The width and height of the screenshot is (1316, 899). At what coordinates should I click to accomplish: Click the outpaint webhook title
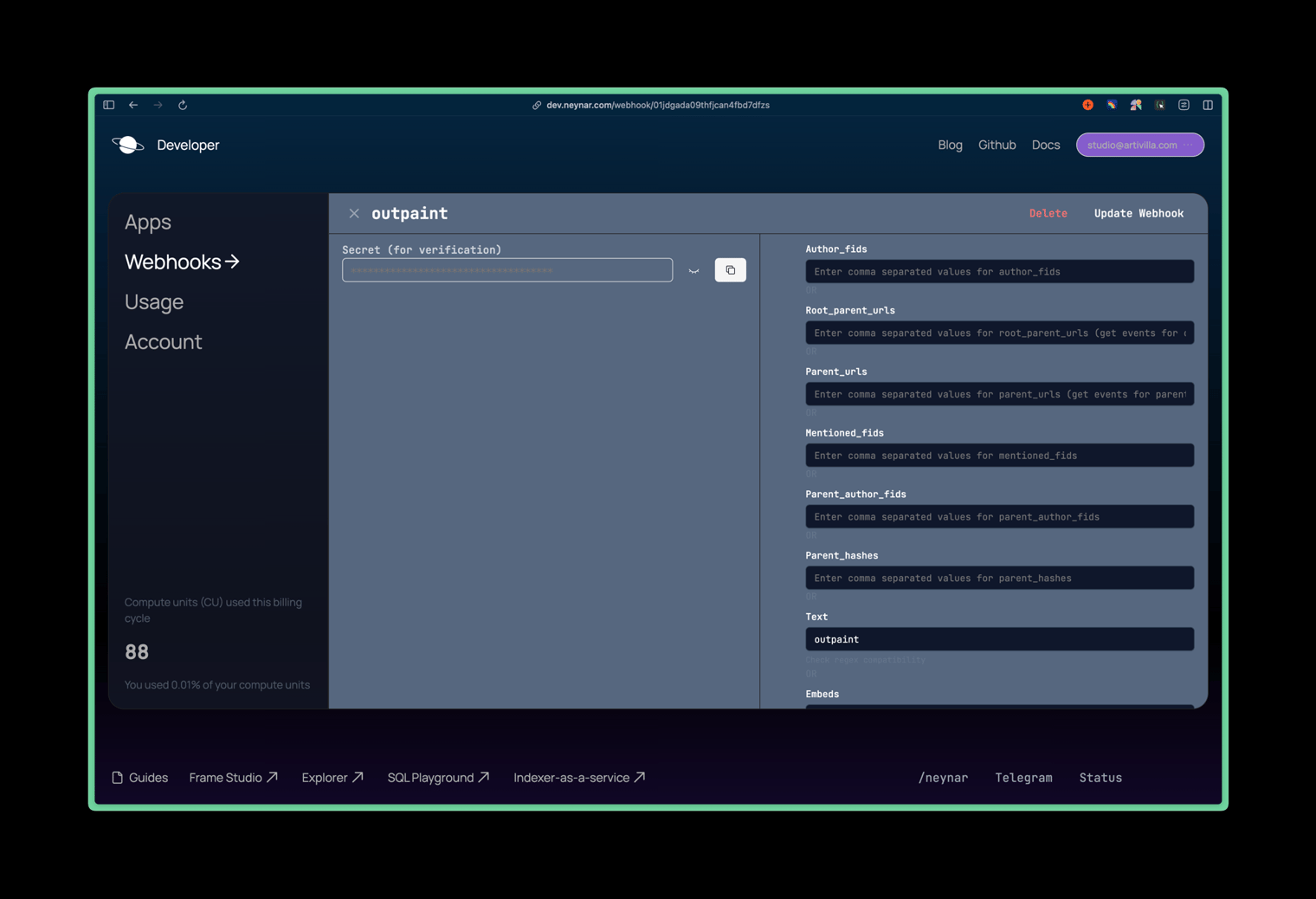tap(410, 213)
